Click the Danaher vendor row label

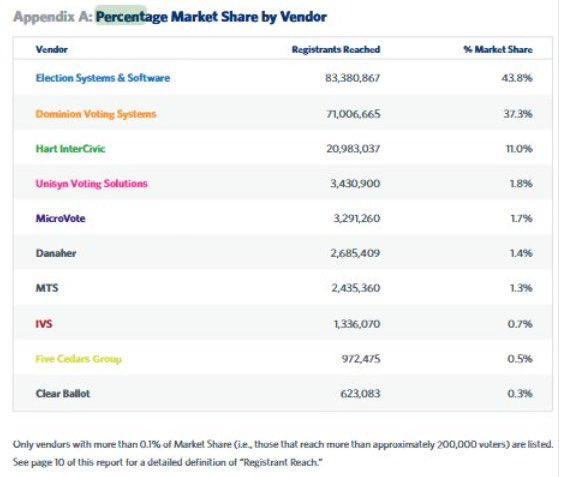tap(56, 253)
